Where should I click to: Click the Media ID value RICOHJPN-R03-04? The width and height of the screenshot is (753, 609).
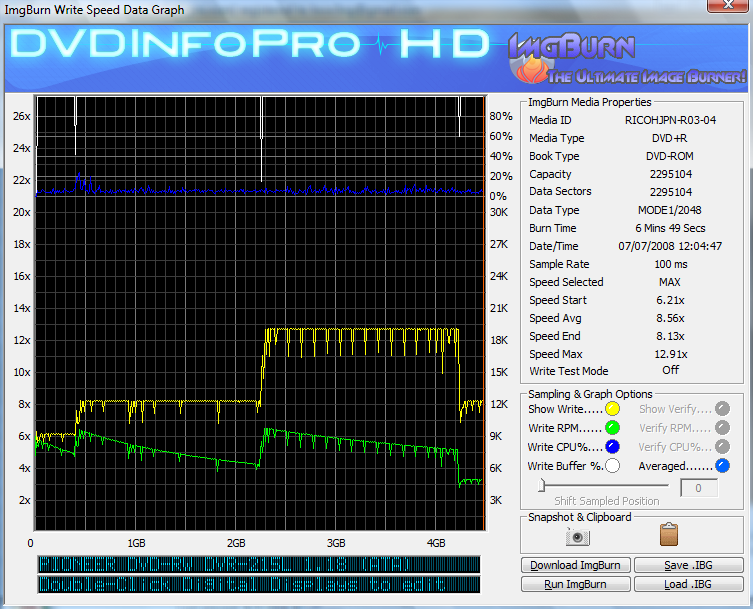pyautogui.click(x=670, y=120)
